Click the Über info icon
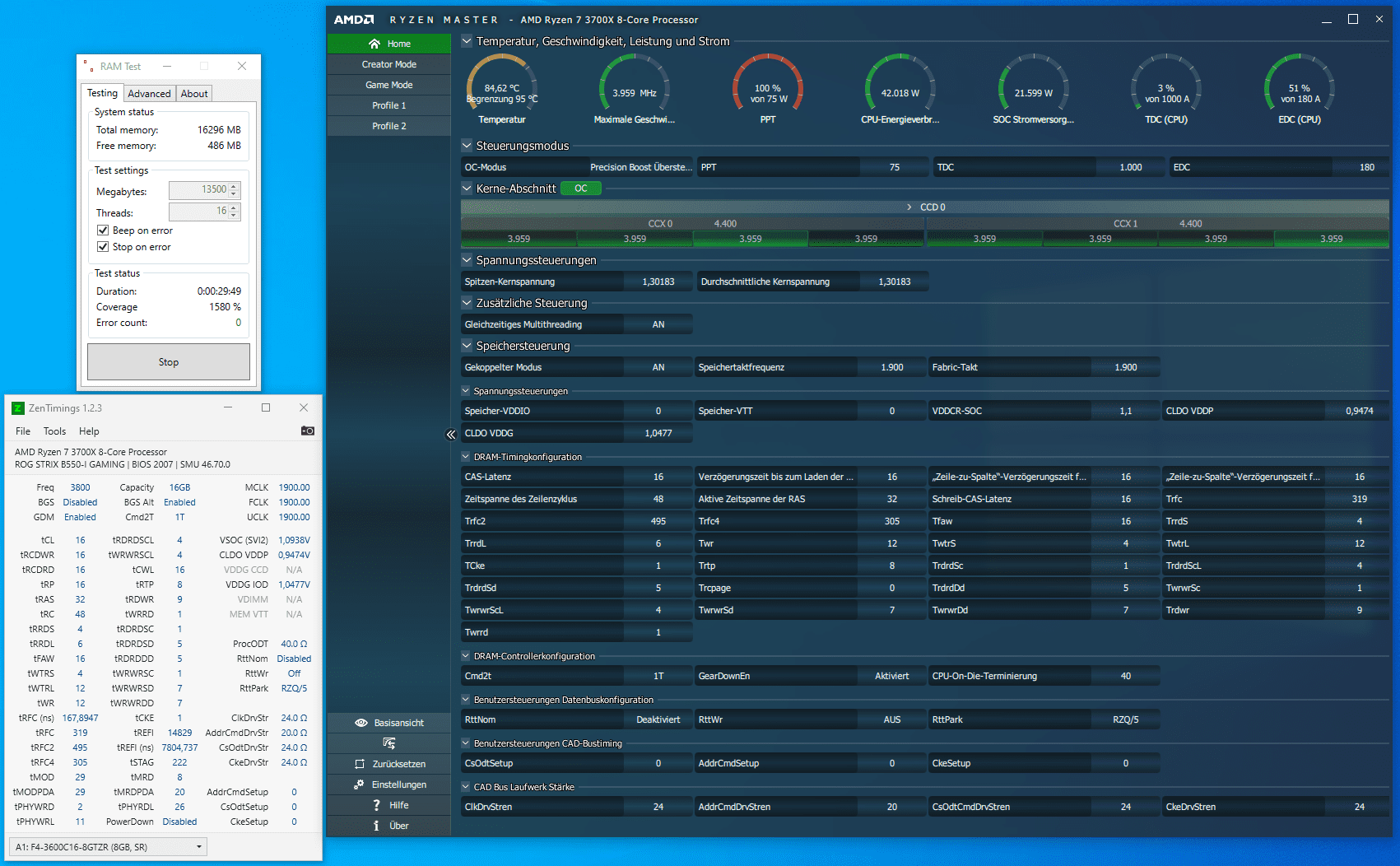Image resolution: width=1400 pixels, height=866 pixels. point(376,826)
